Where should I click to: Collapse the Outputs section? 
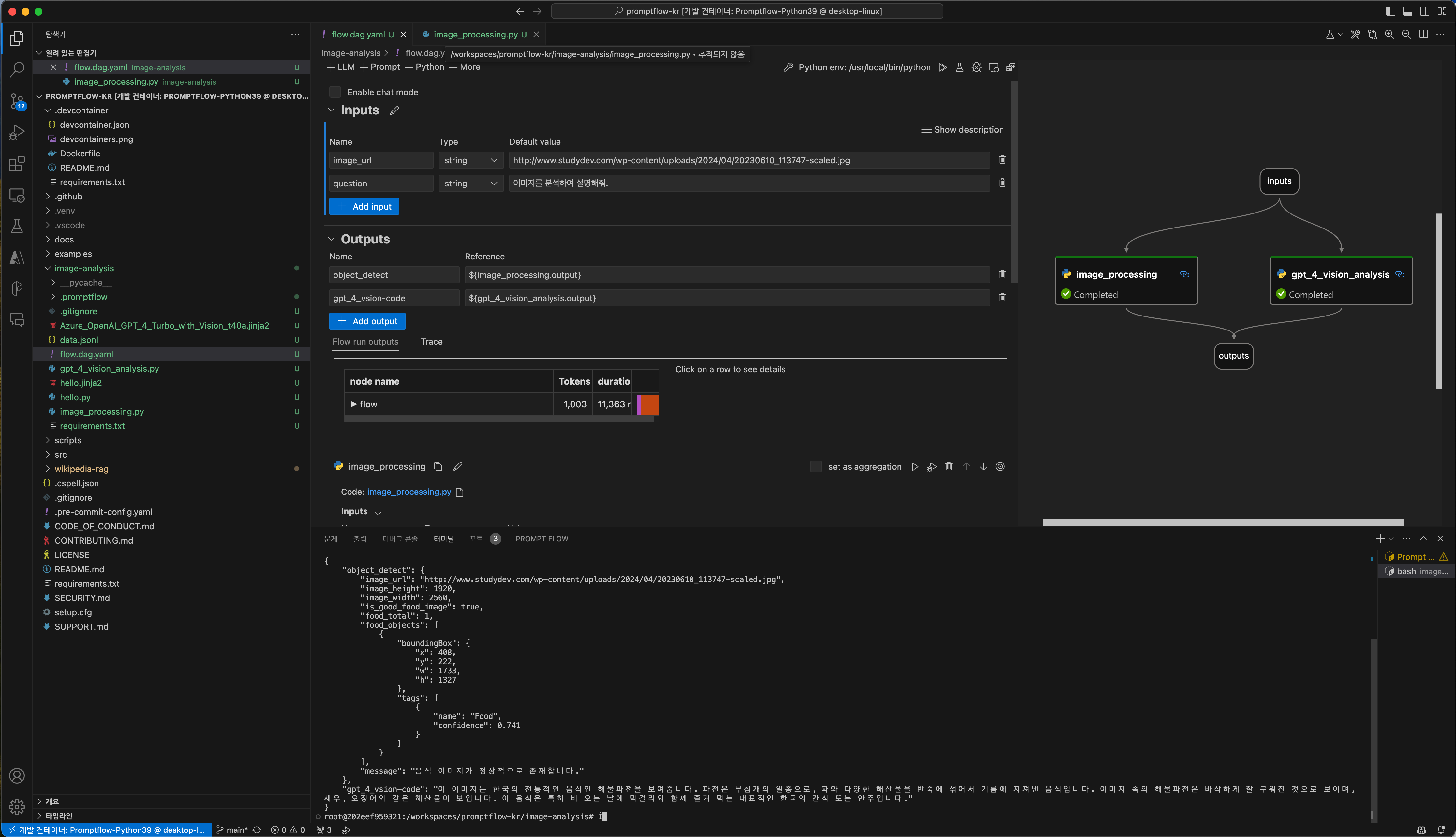coord(331,239)
